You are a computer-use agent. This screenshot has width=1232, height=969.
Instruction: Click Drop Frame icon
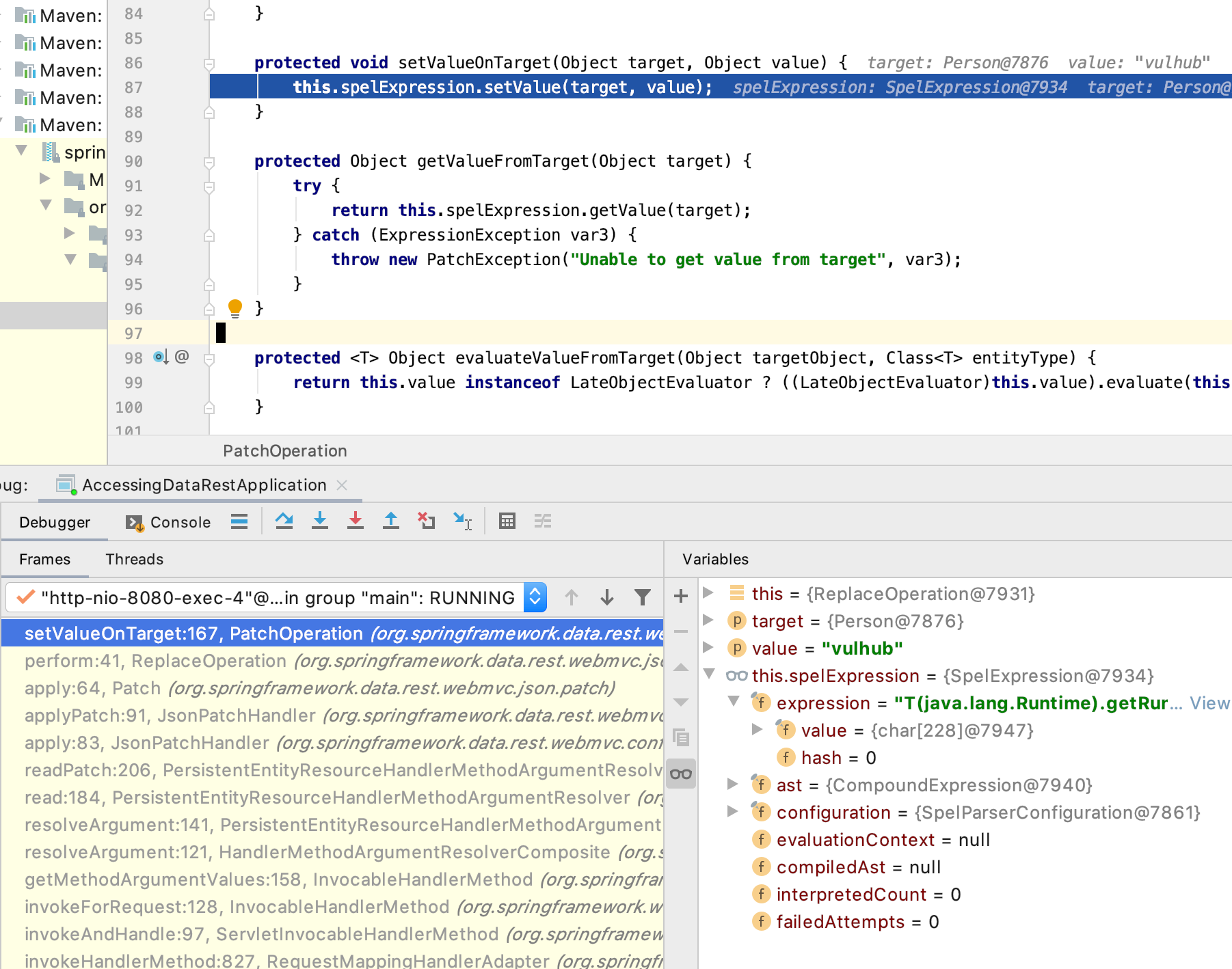click(427, 521)
